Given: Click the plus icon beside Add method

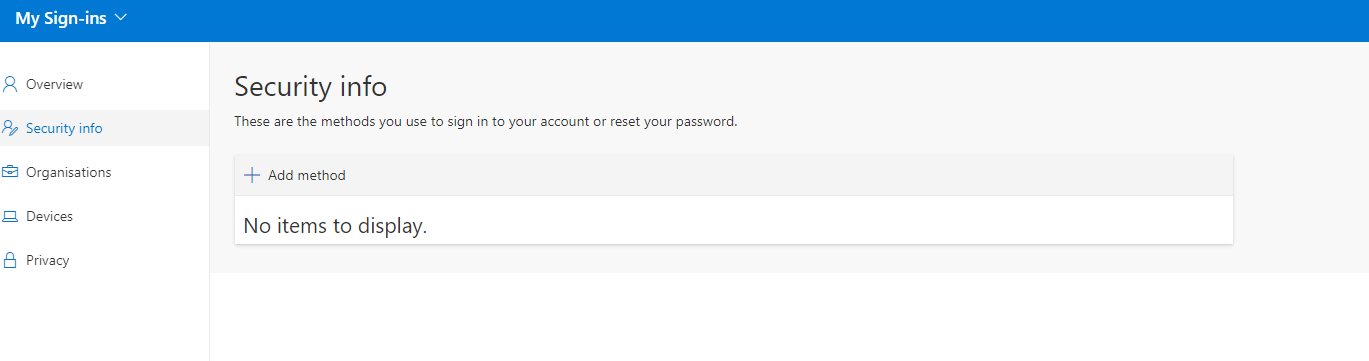Looking at the screenshot, I should coord(252,175).
